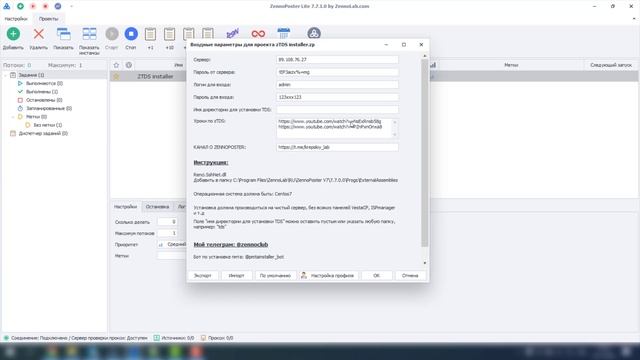This screenshot has height=360, width=640.
Task: Select Остановлены (0) in tree
Action: [44, 100]
